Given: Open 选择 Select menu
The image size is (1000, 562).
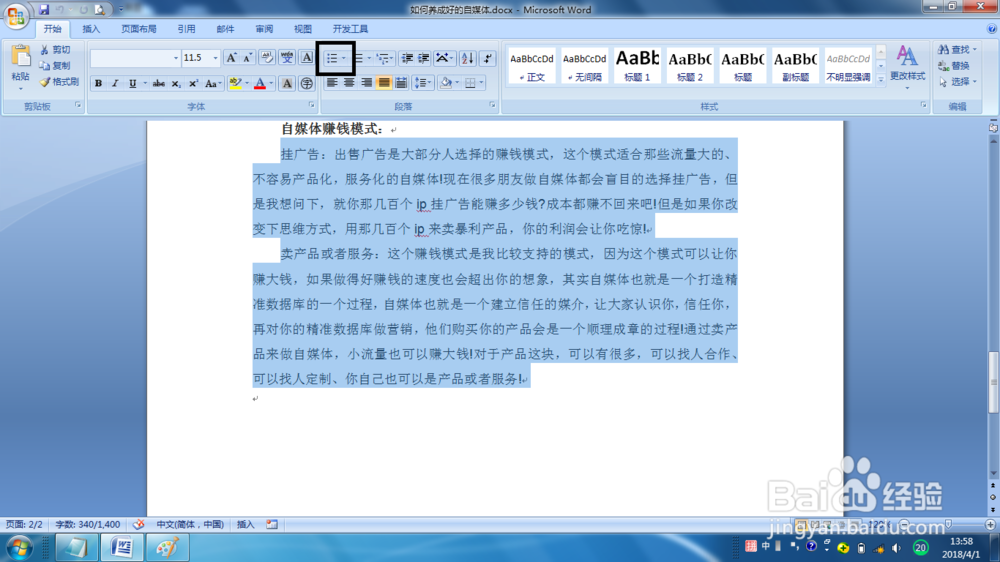Looking at the screenshot, I should (957, 82).
